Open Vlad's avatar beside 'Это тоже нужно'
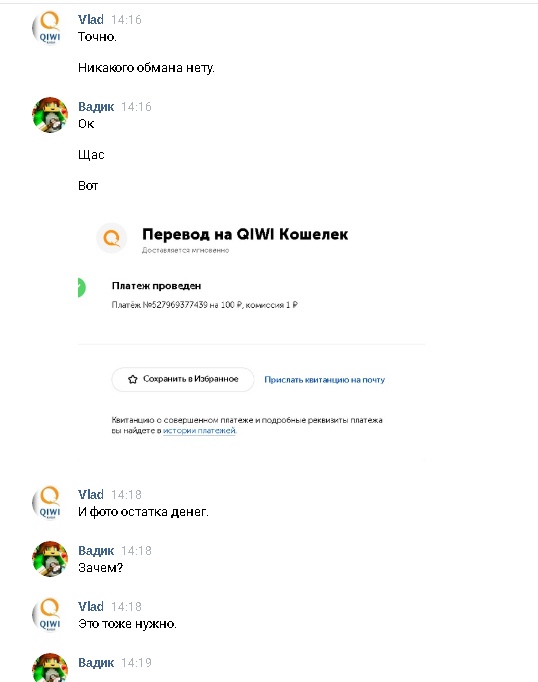 (50, 615)
